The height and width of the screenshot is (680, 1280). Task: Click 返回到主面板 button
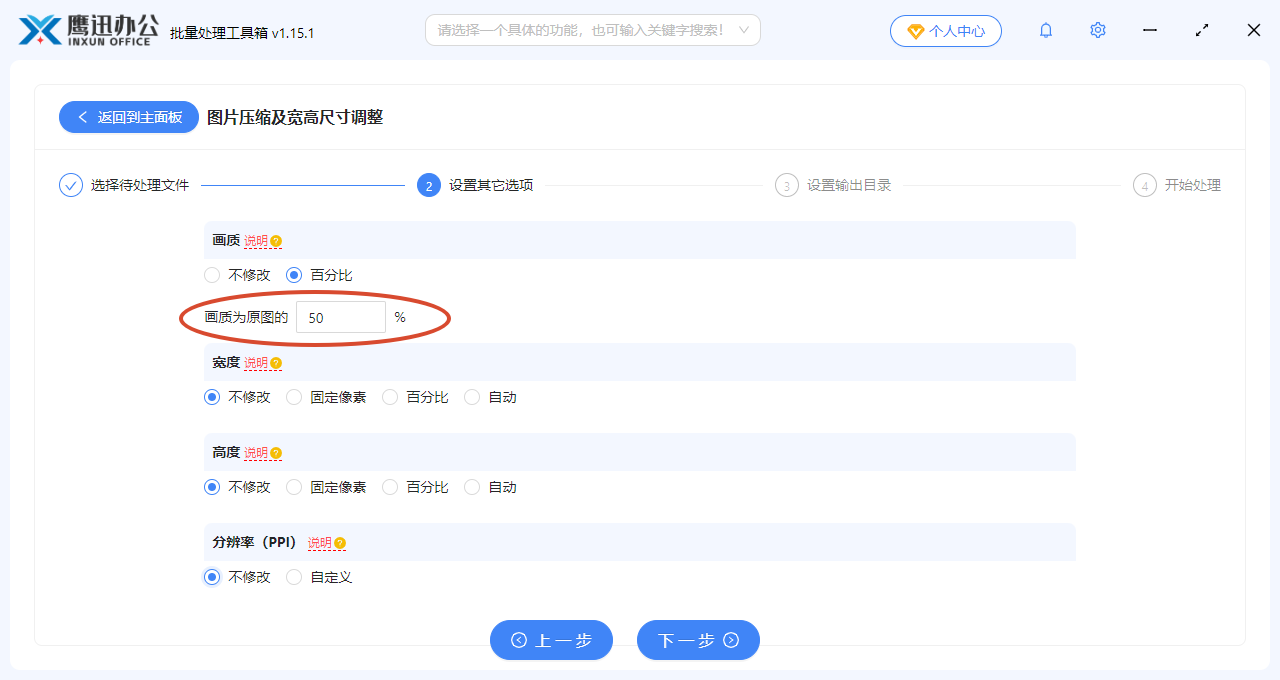point(129,117)
